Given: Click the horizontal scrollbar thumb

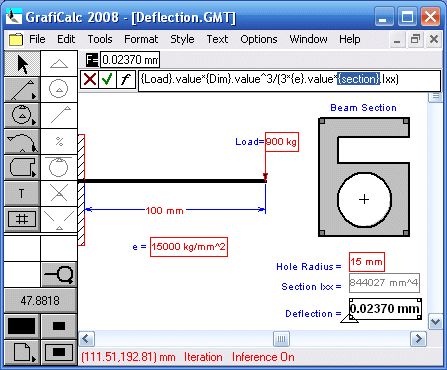Looking at the screenshot, I should pyautogui.click(x=281, y=339).
